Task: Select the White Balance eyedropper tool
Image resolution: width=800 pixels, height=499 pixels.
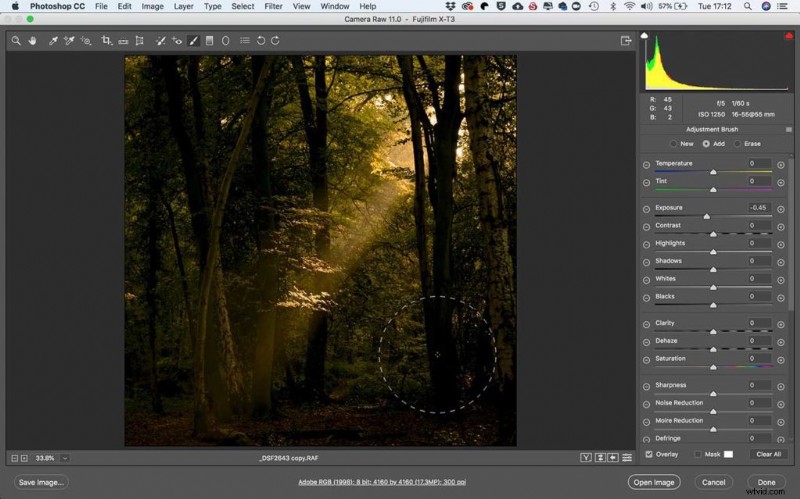Action: [x=53, y=40]
